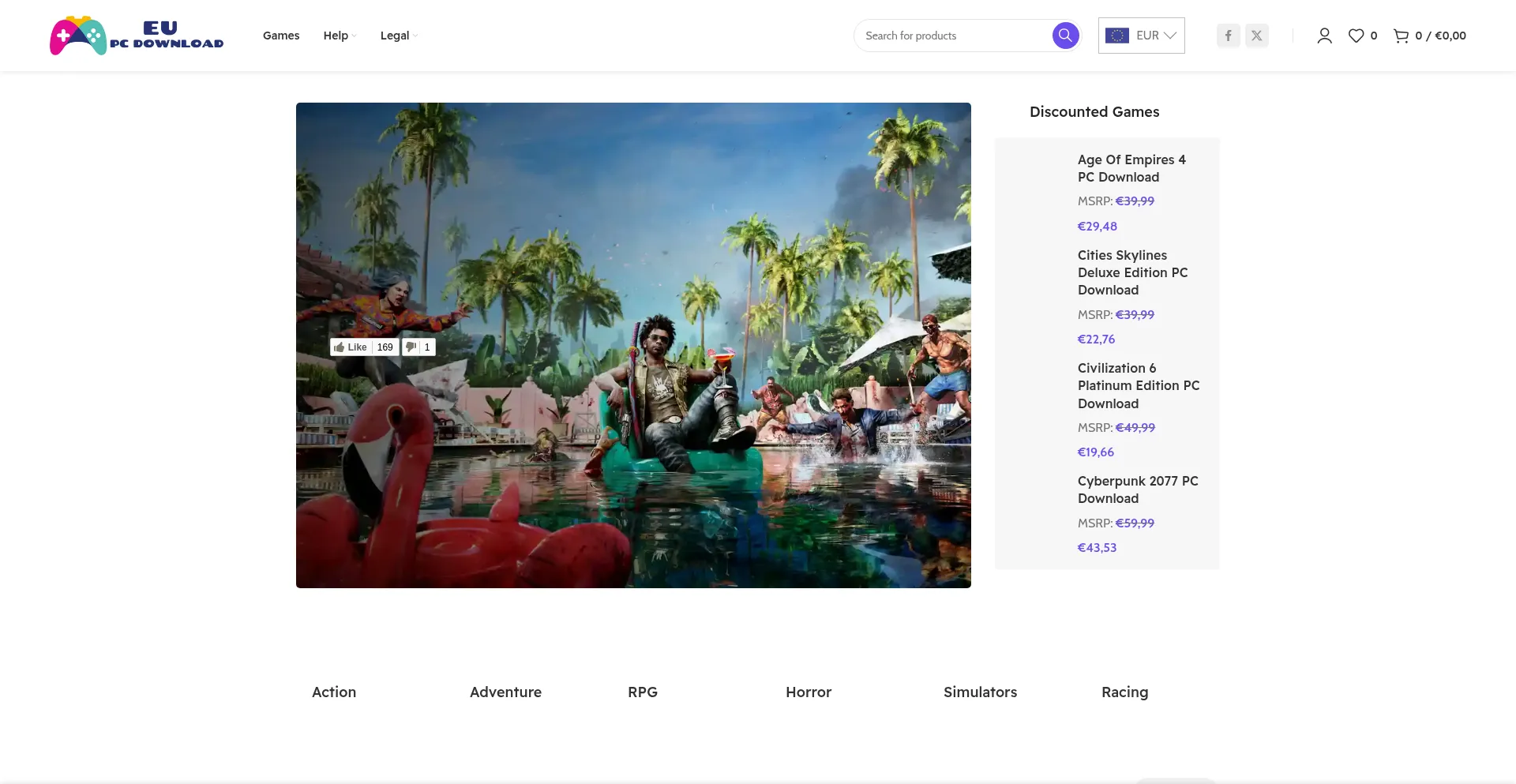Open the Racing category
The height and width of the screenshot is (784, 1516).
pyautogui.click(x=1124, y=692)
